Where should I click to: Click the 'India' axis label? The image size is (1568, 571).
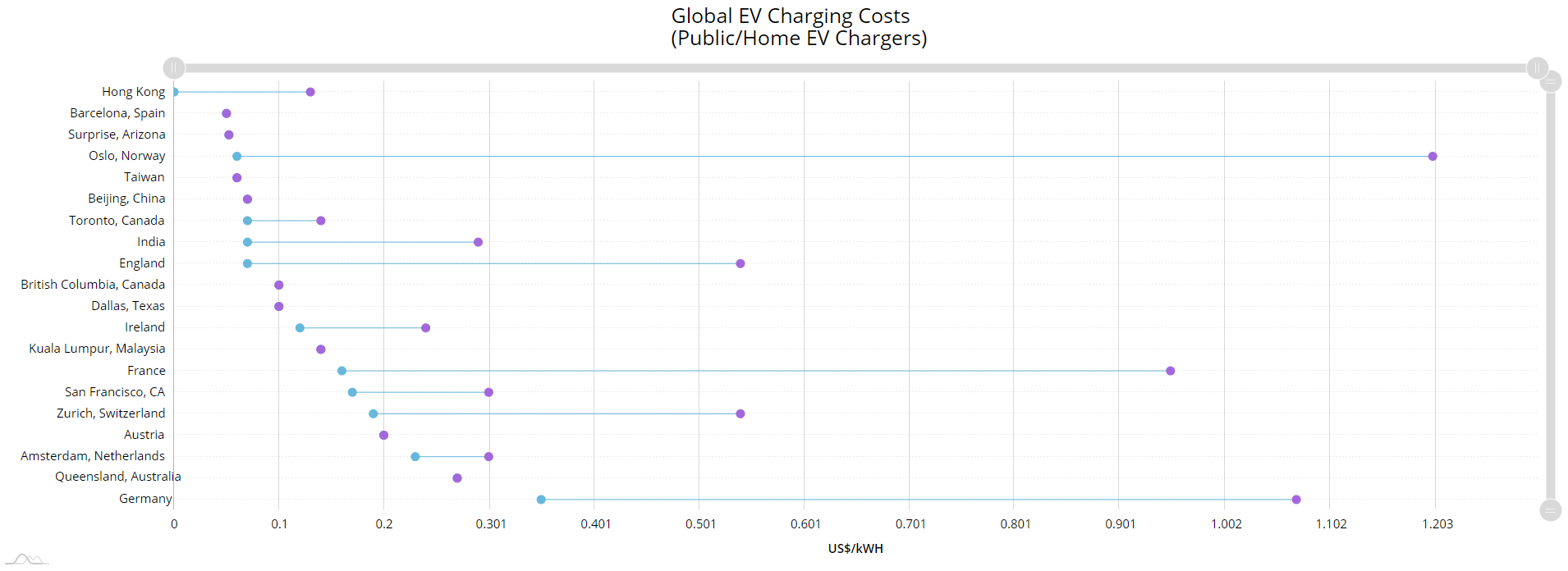(151, 242)
